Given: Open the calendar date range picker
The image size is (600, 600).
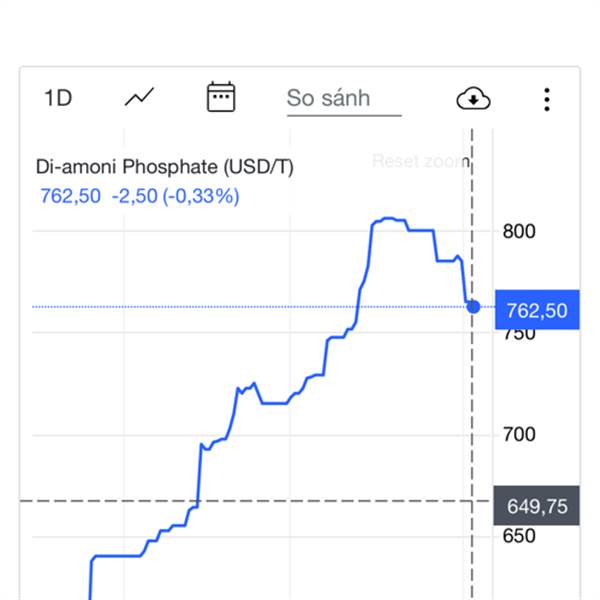Looking at the screenshot, I should (x=221, y=97).
